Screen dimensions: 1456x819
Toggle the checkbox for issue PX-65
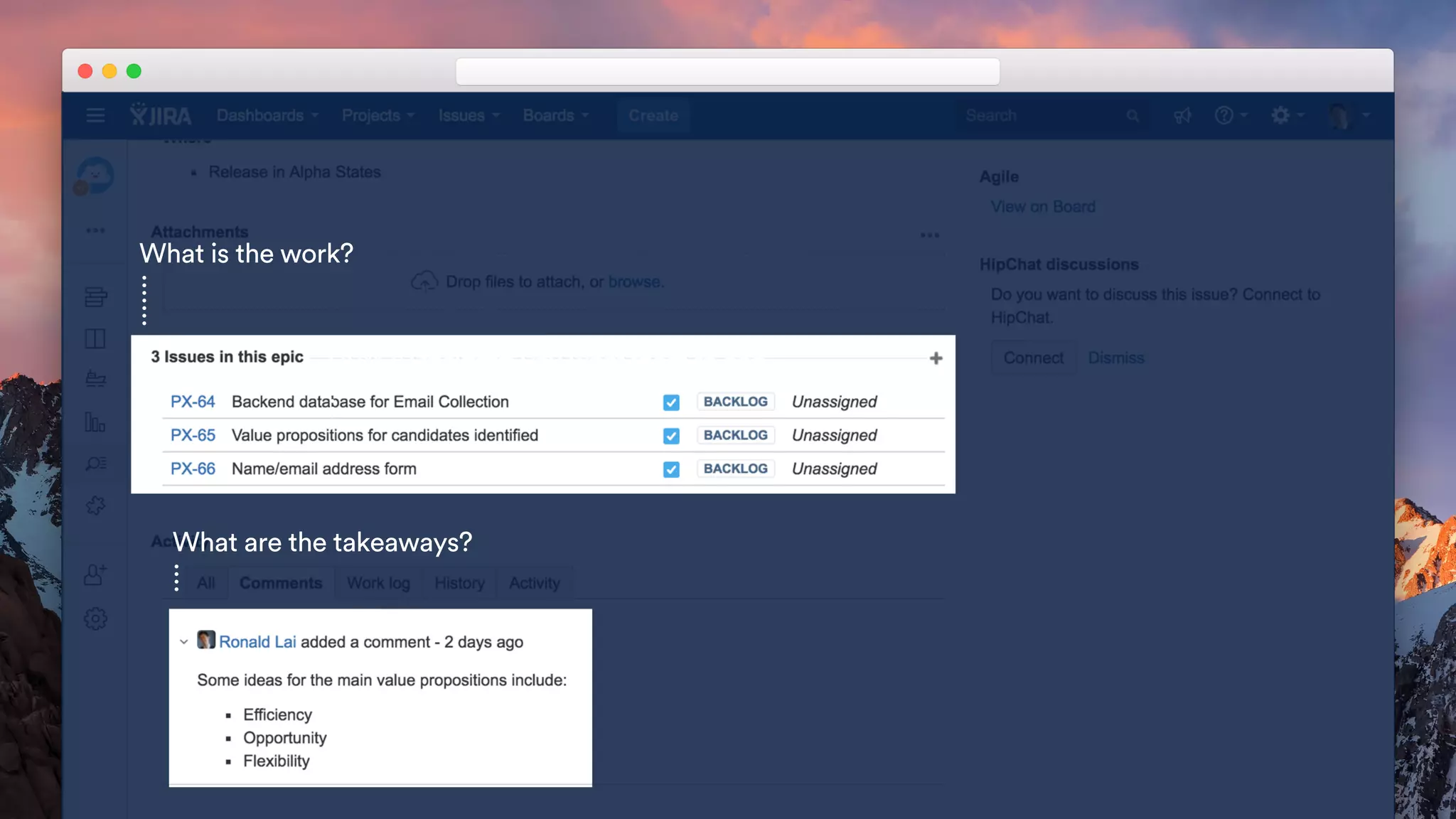pos(671,436)
